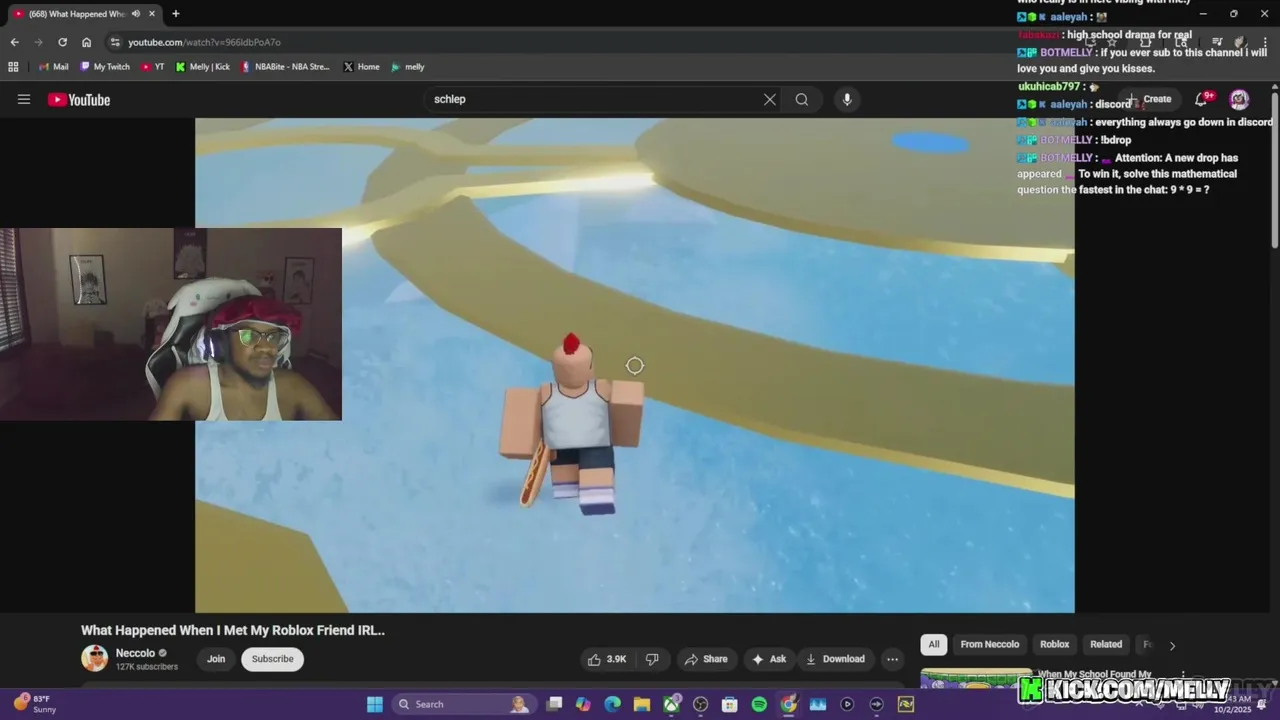
Task: Go back with browser back arrow
Action: (x=14, y=42)
